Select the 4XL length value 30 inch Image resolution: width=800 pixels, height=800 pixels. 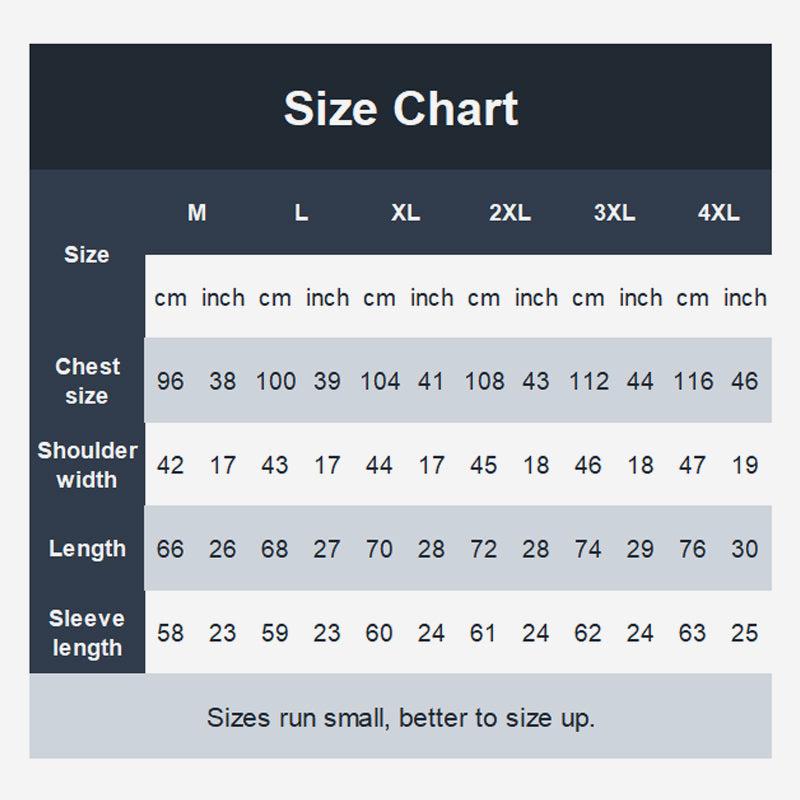pyautogui.click(x=745, y=549)
